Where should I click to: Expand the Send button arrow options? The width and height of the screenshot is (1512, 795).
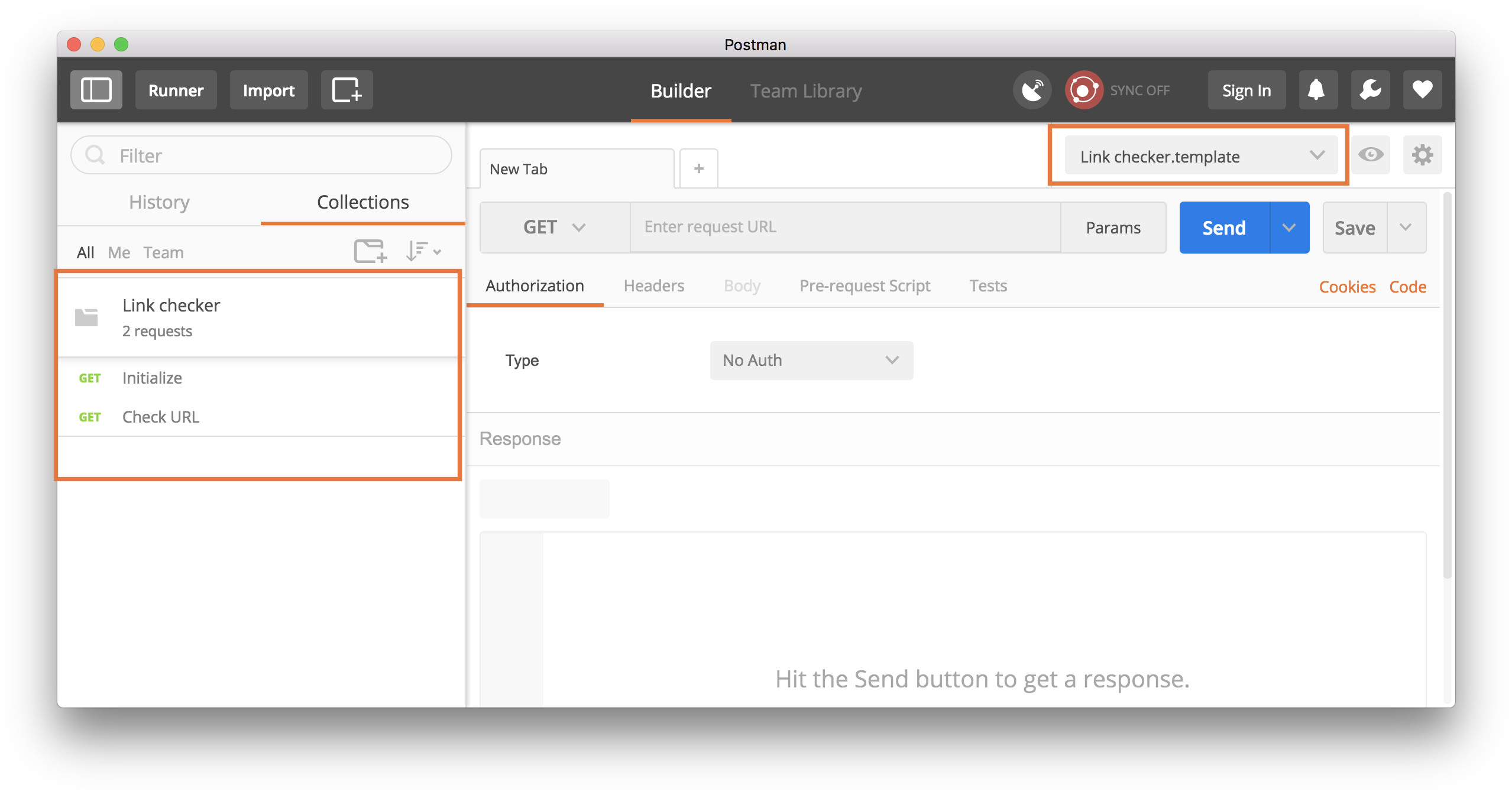click(x=1289, y=228)
